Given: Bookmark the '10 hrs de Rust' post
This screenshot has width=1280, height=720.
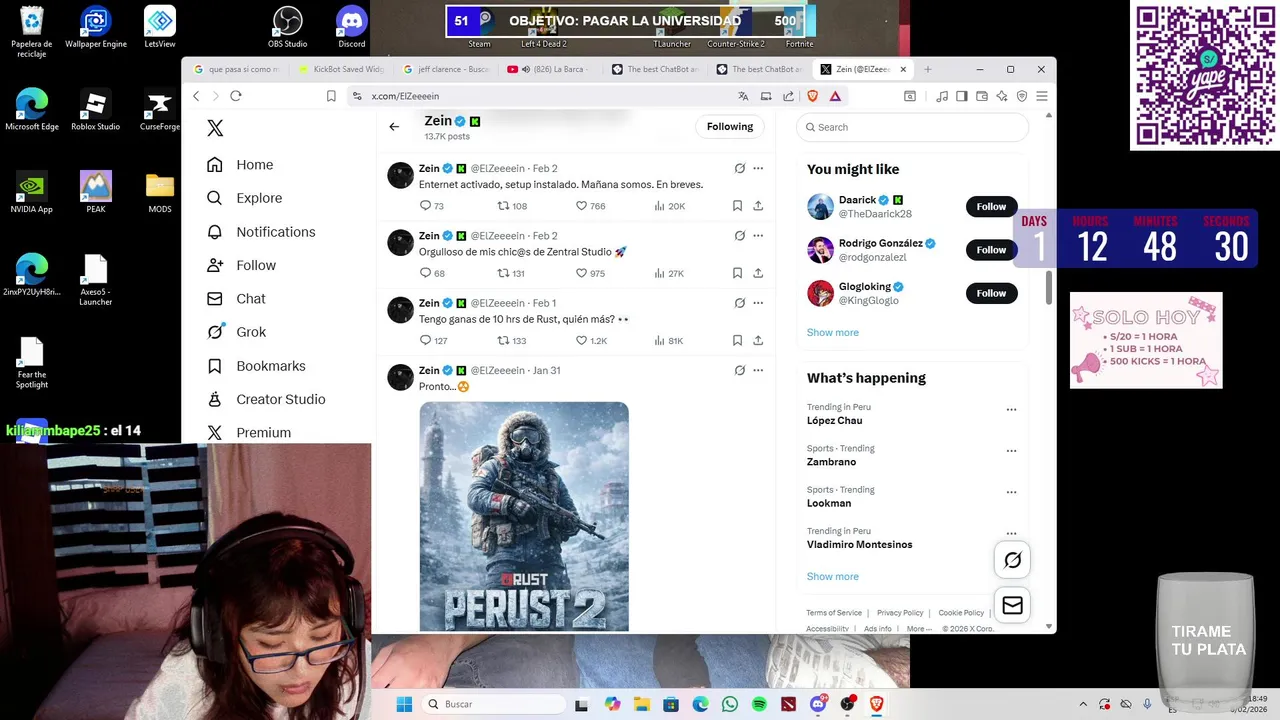Looking at the screenshot, I should 737,341.
